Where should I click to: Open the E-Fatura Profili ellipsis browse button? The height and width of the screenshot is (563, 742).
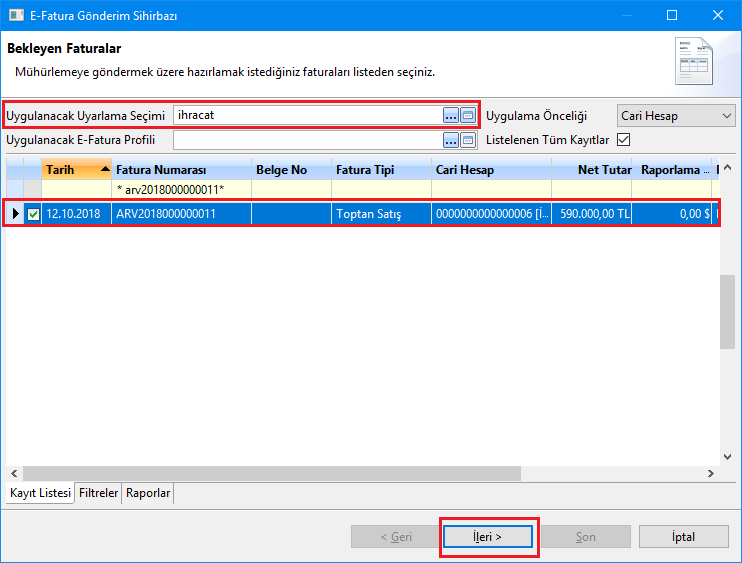(x=450, y=140)
